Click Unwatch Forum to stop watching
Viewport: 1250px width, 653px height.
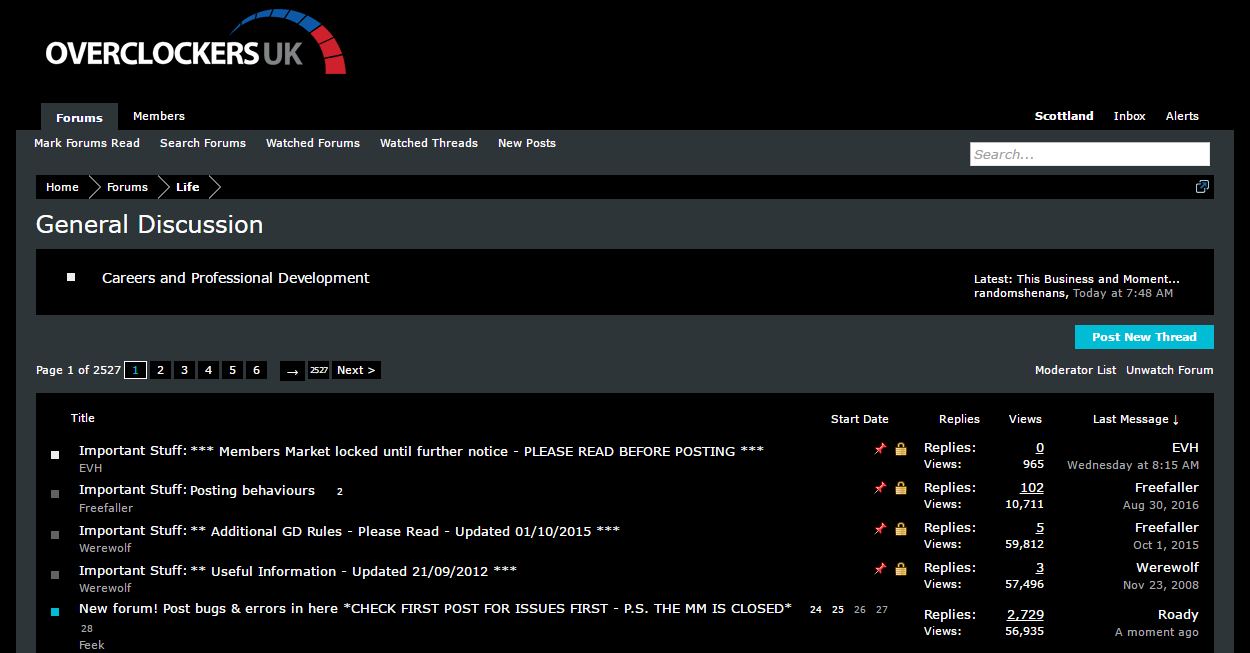click(x=1169, y=369)
